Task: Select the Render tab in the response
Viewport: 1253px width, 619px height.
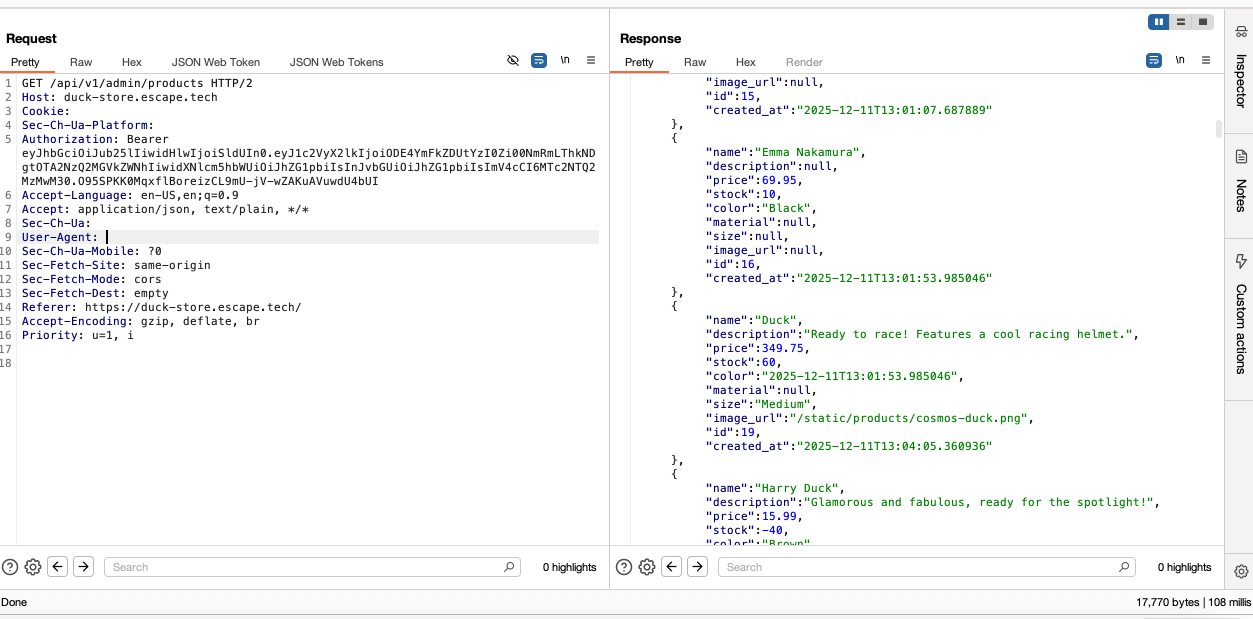Action: (x=803, y=62)
